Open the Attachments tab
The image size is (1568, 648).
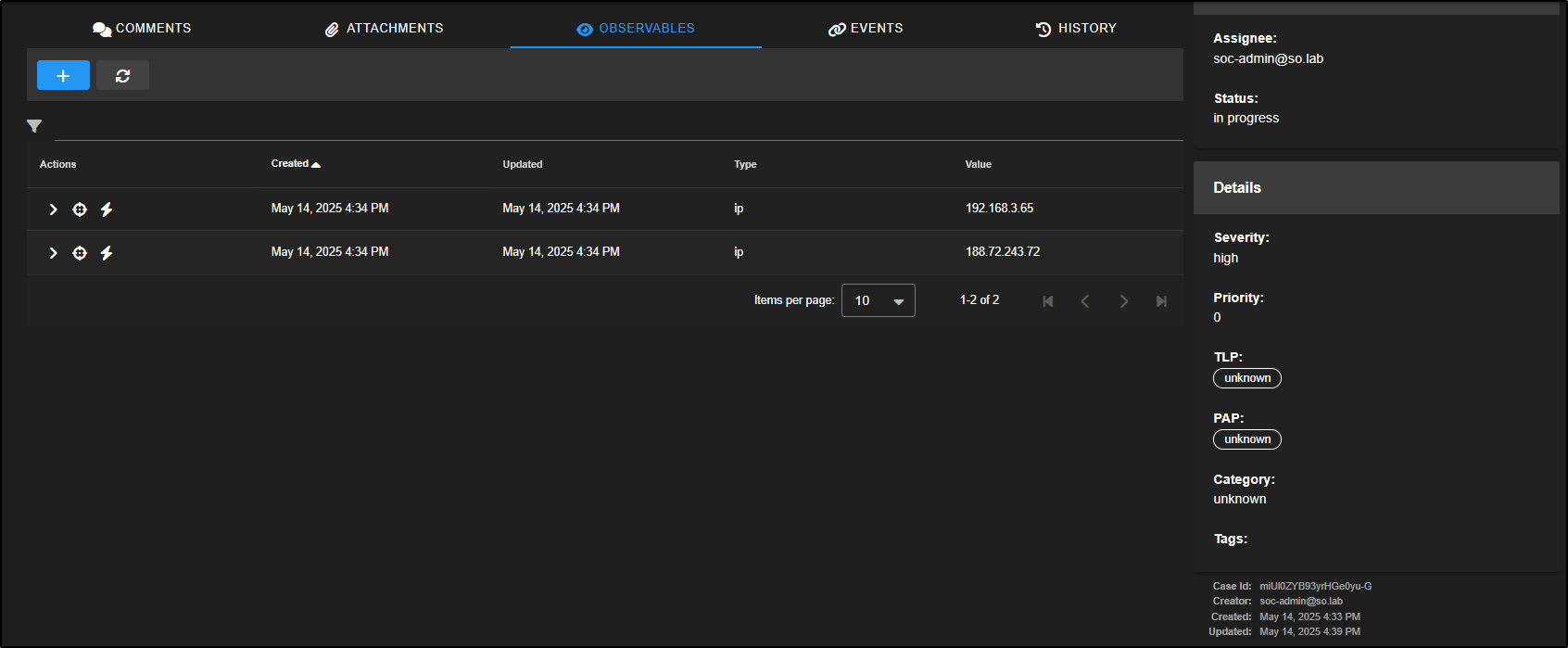coord(384,29)
